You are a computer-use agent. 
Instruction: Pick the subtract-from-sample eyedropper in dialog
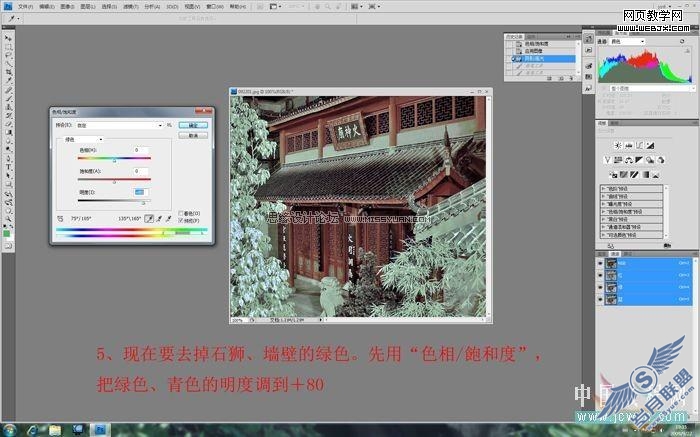pyautogui.click(x=169, y=219)
